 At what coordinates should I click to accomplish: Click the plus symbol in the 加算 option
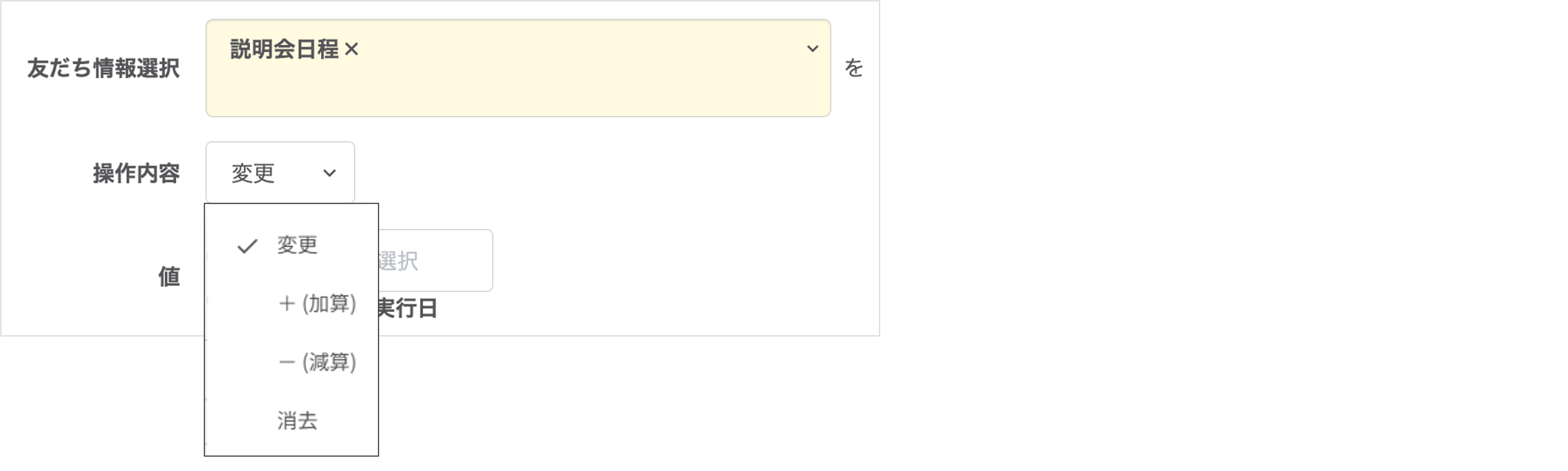[287, 303]
